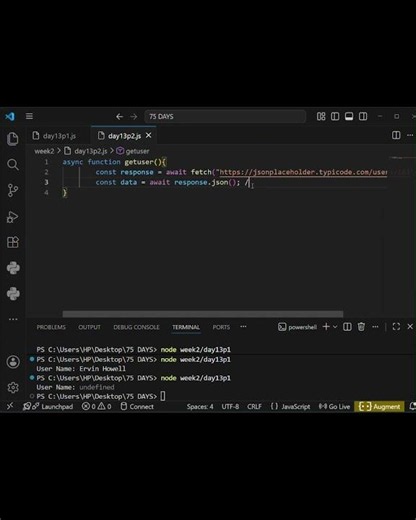This screenshot has width=416, height=520.
Task: Click Launchpad in the status bar
Action: pyautogui.click(x=48, y=406)
